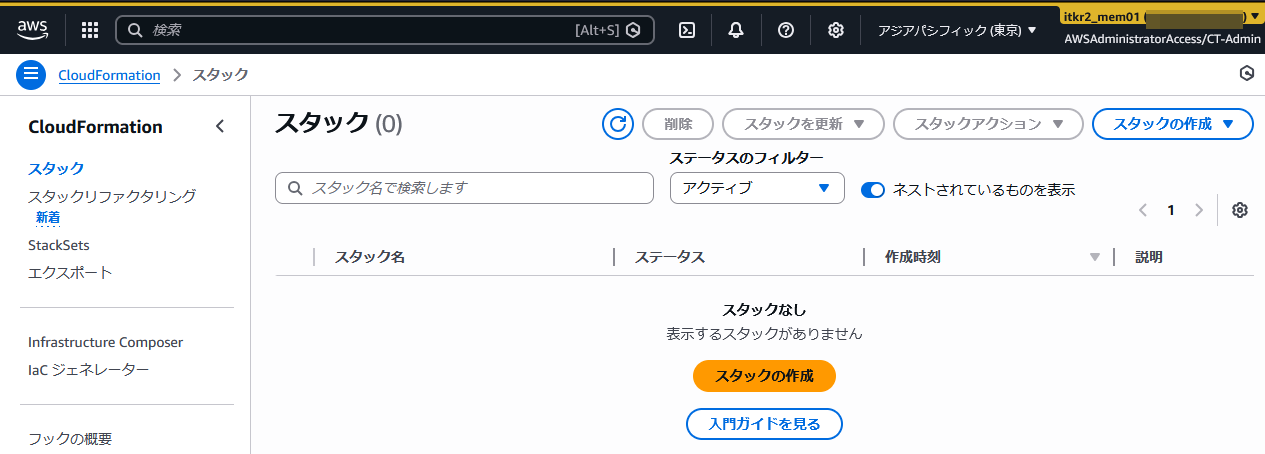
Task: Follow the CloudFormation breadcrumb link
Action: 109,75
